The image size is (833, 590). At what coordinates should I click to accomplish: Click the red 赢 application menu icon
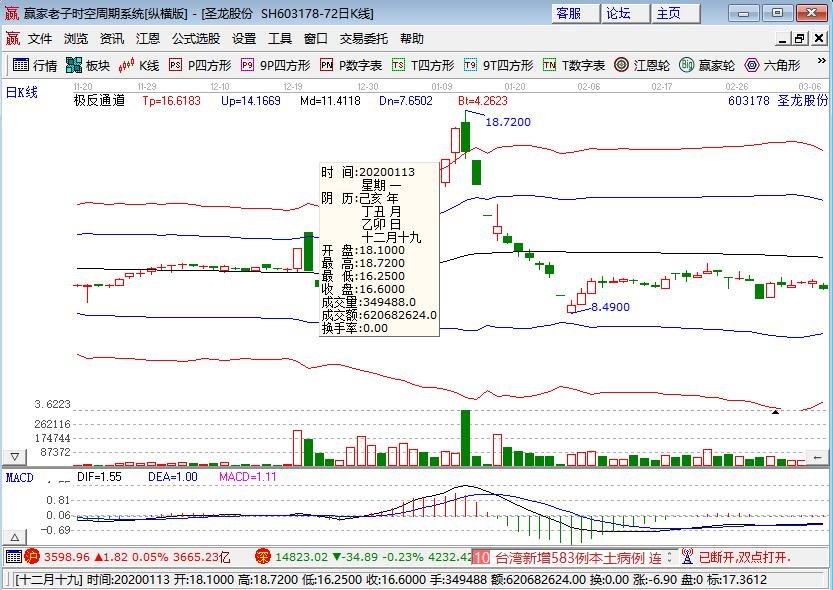pyautogui.click(x=13, y=38)
